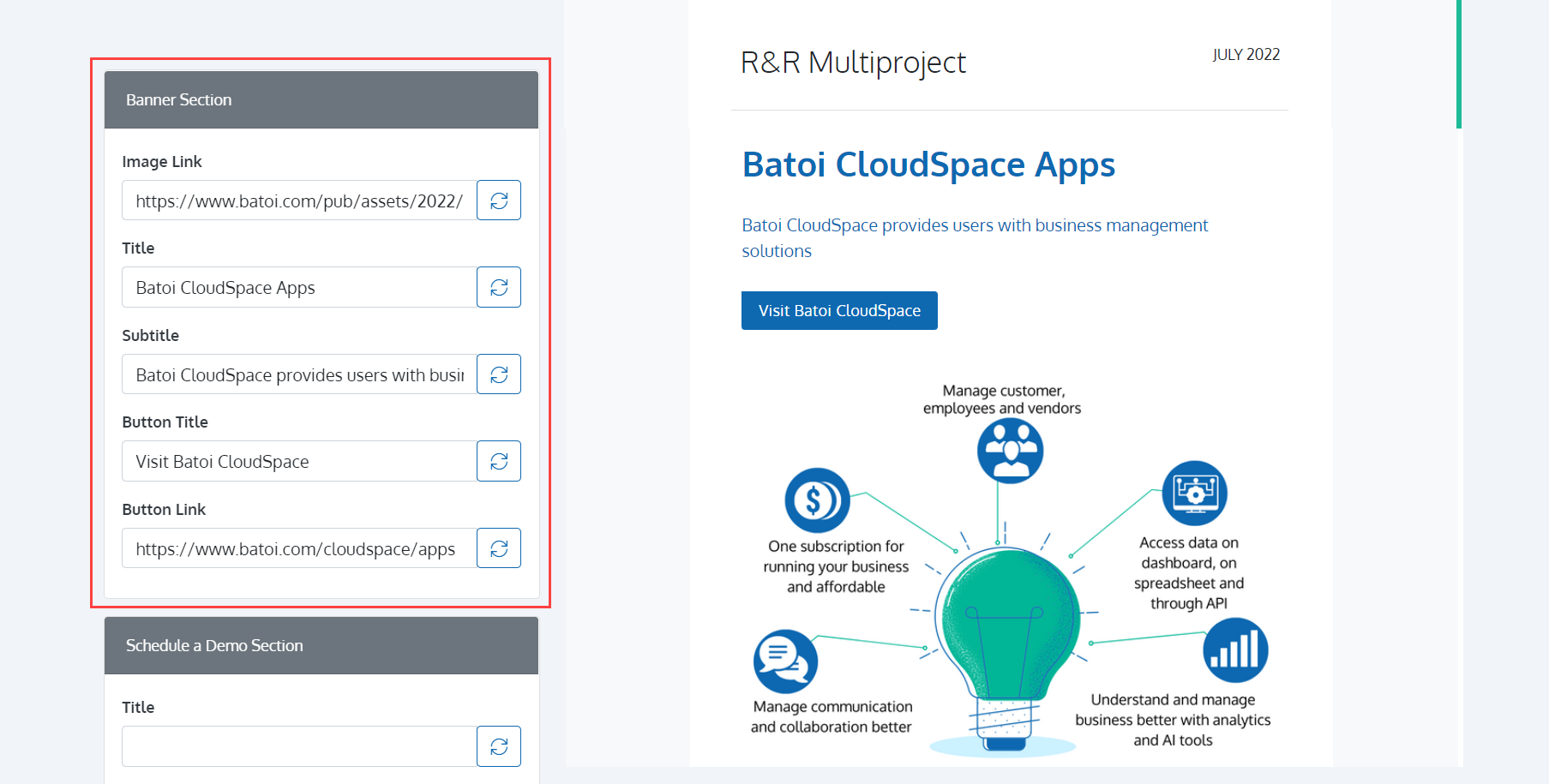Click the green vertical scrollbar indicator
Viewport: 1549px width, 784px height.
(1458, 64)
